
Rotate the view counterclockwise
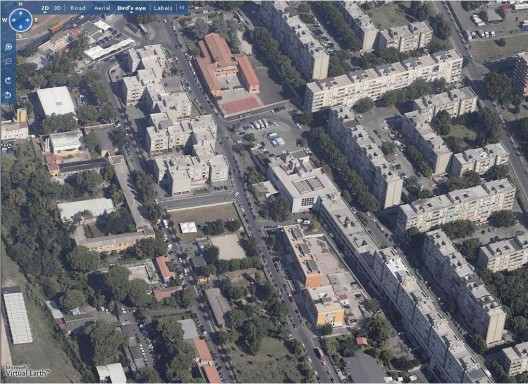point(8,95)
